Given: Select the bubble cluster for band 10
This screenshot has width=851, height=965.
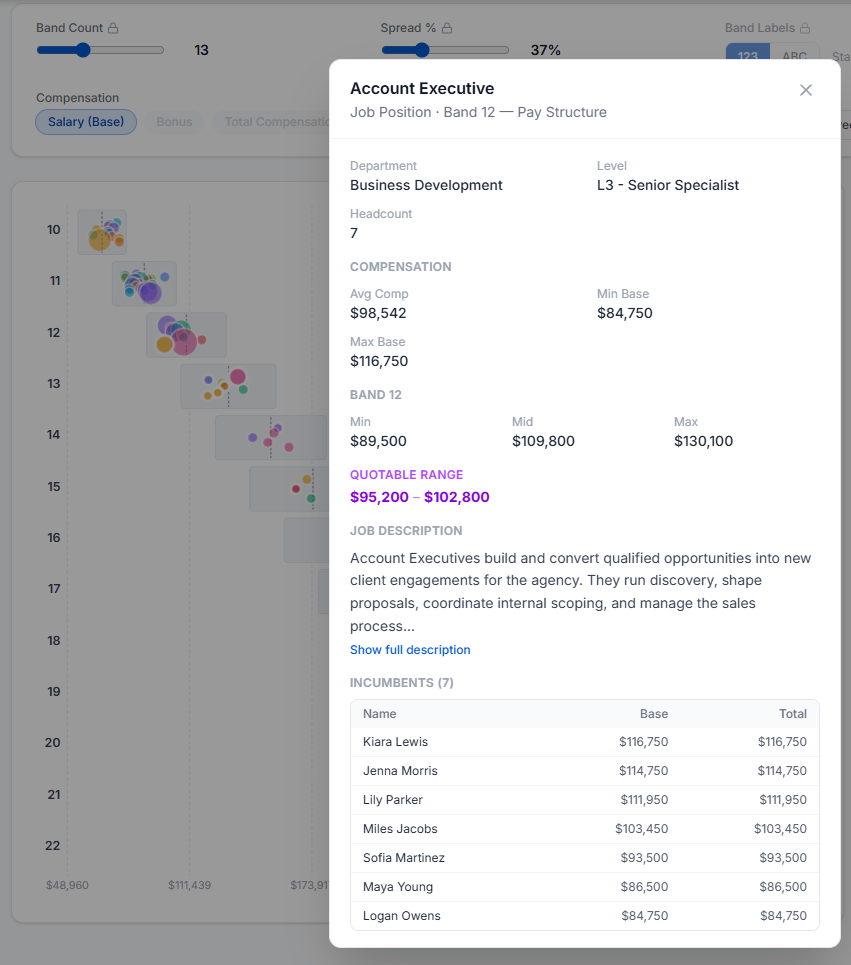Looking at the screenshot, I should [102, 231].
